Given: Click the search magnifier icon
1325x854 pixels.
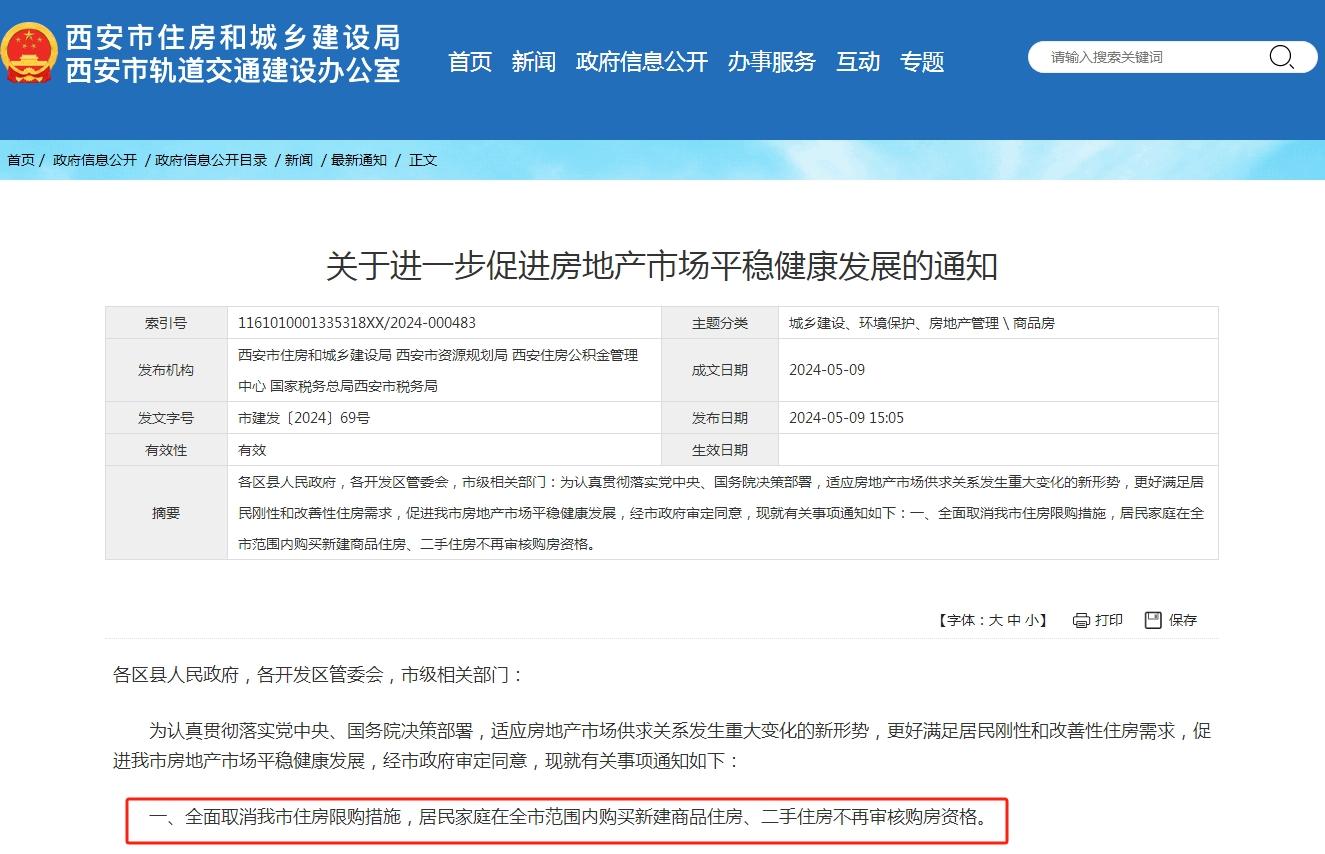Looking at the screenshot, I should (1281, 57).
